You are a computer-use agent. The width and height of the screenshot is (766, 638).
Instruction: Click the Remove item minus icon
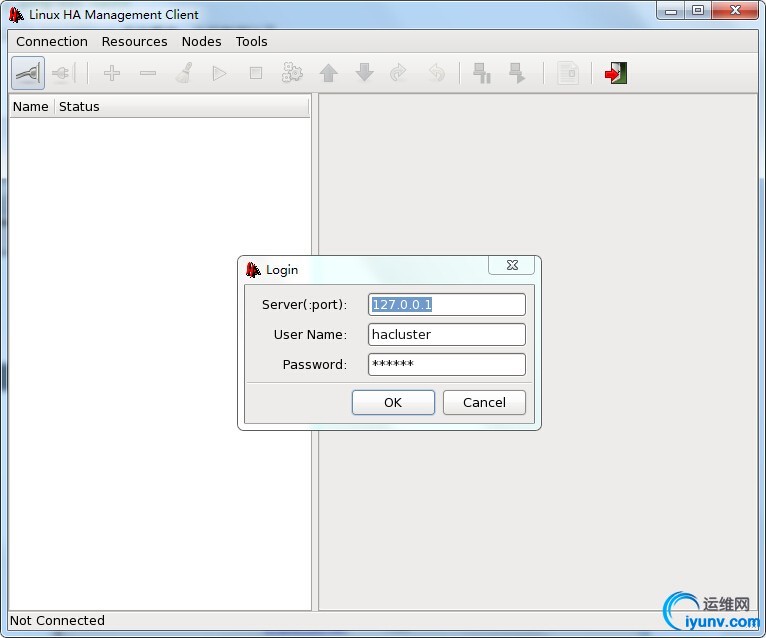148,73
